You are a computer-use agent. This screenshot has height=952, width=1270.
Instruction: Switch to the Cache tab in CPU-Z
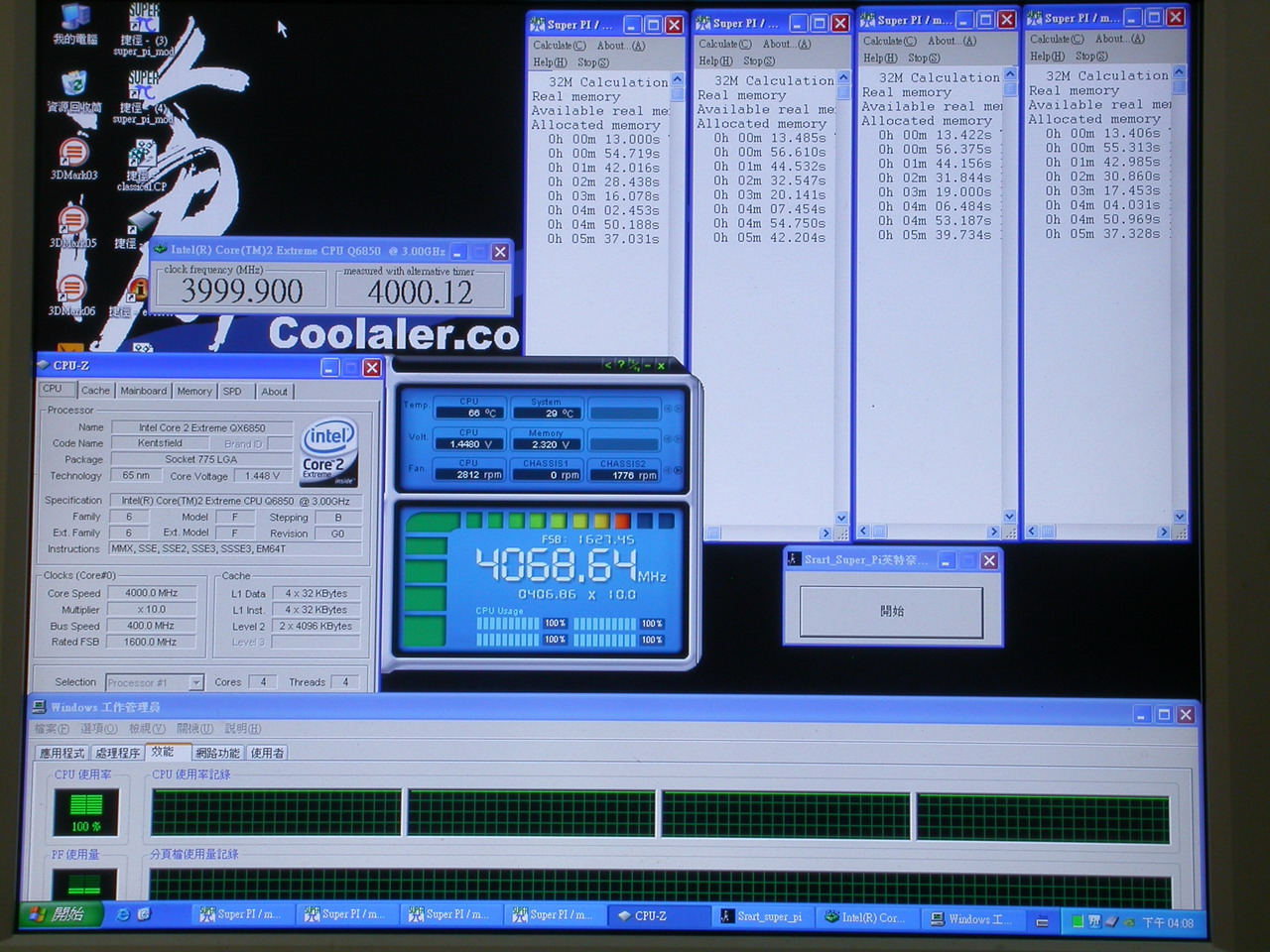point(95,391)
